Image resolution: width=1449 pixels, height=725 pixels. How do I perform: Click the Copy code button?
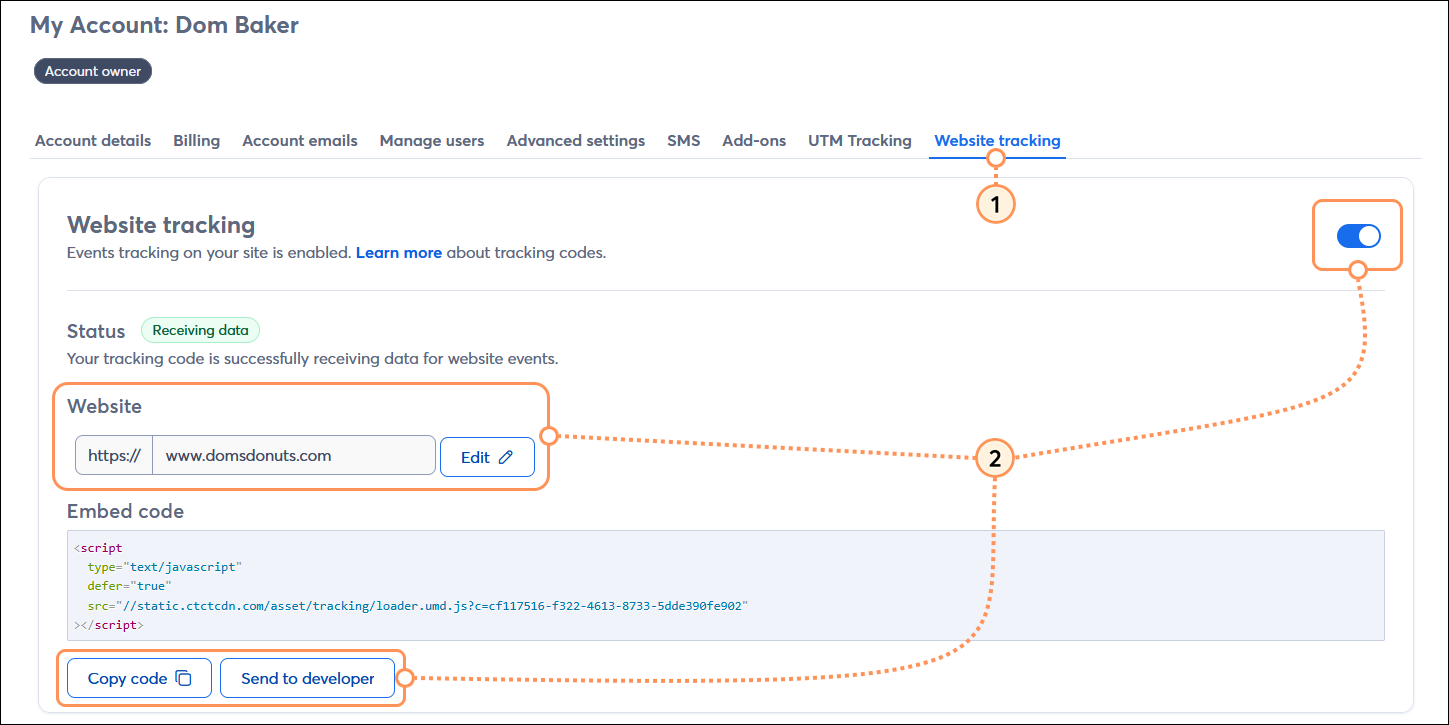[x=138, y=677]
